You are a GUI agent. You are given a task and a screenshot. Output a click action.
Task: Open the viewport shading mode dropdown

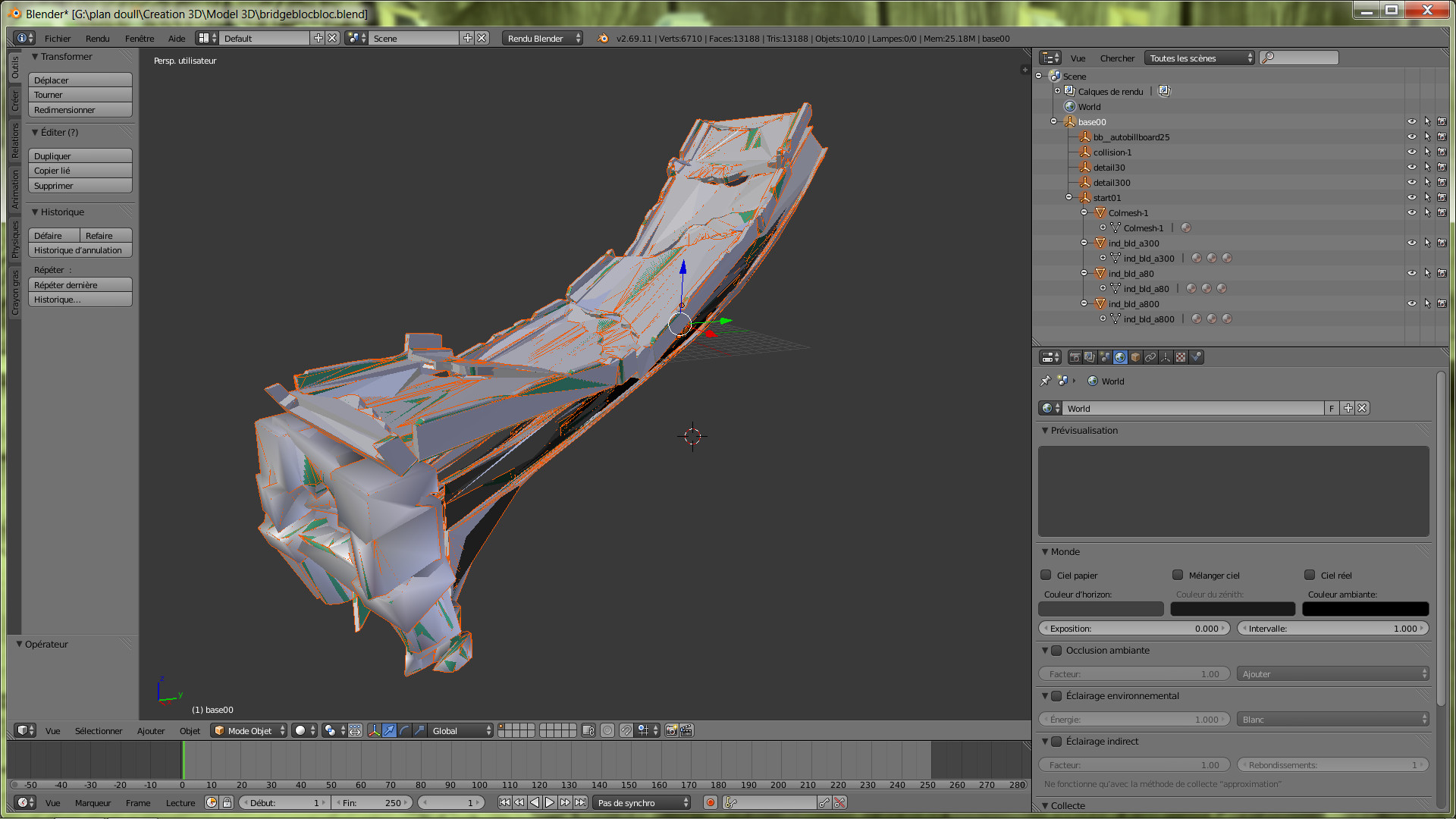(305, 730)
